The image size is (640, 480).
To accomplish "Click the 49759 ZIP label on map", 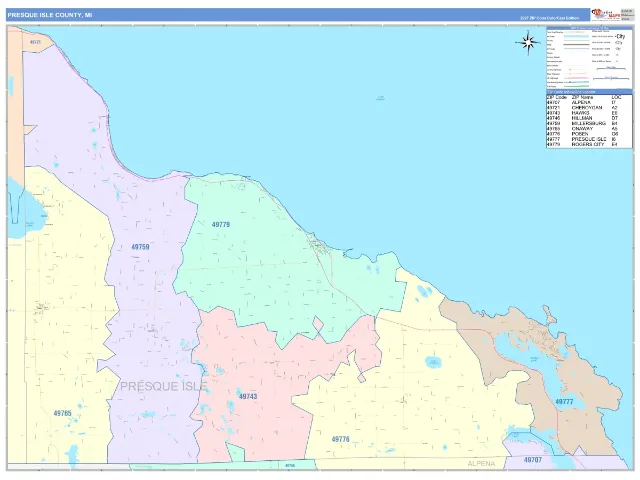I will pyautogui.click(x=140, y=247).
